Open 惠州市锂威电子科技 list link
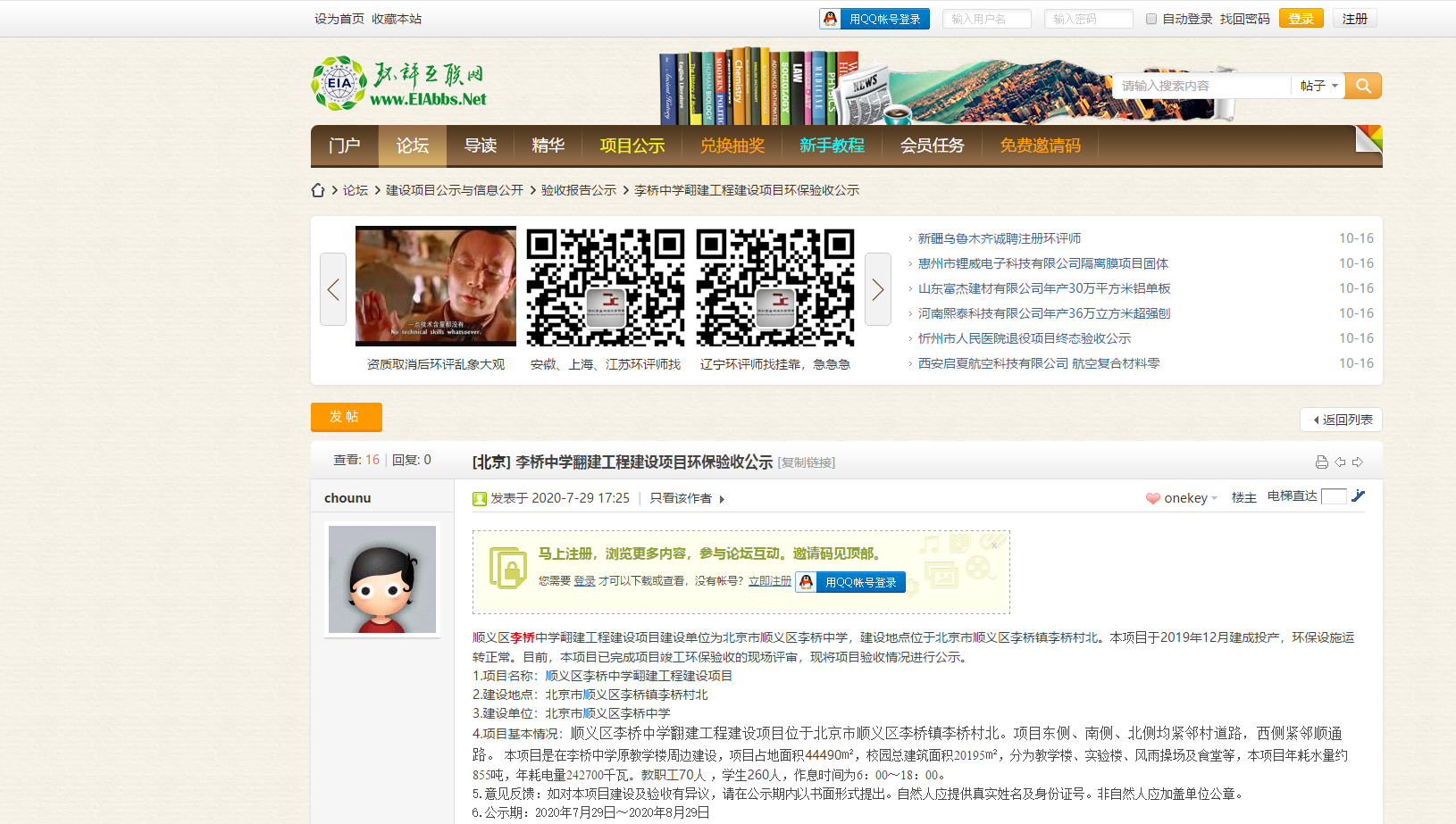 pyautogui.click(x=1043, y=263)
